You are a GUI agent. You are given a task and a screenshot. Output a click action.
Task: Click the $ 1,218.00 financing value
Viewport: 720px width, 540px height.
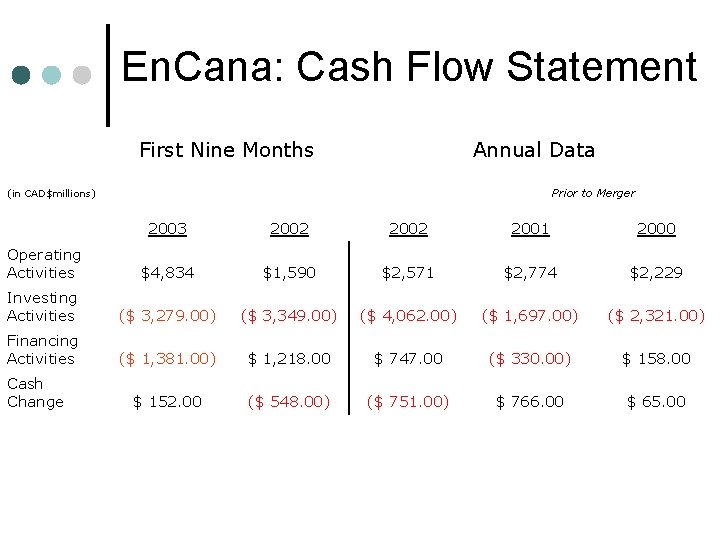[x=289, y=359]
